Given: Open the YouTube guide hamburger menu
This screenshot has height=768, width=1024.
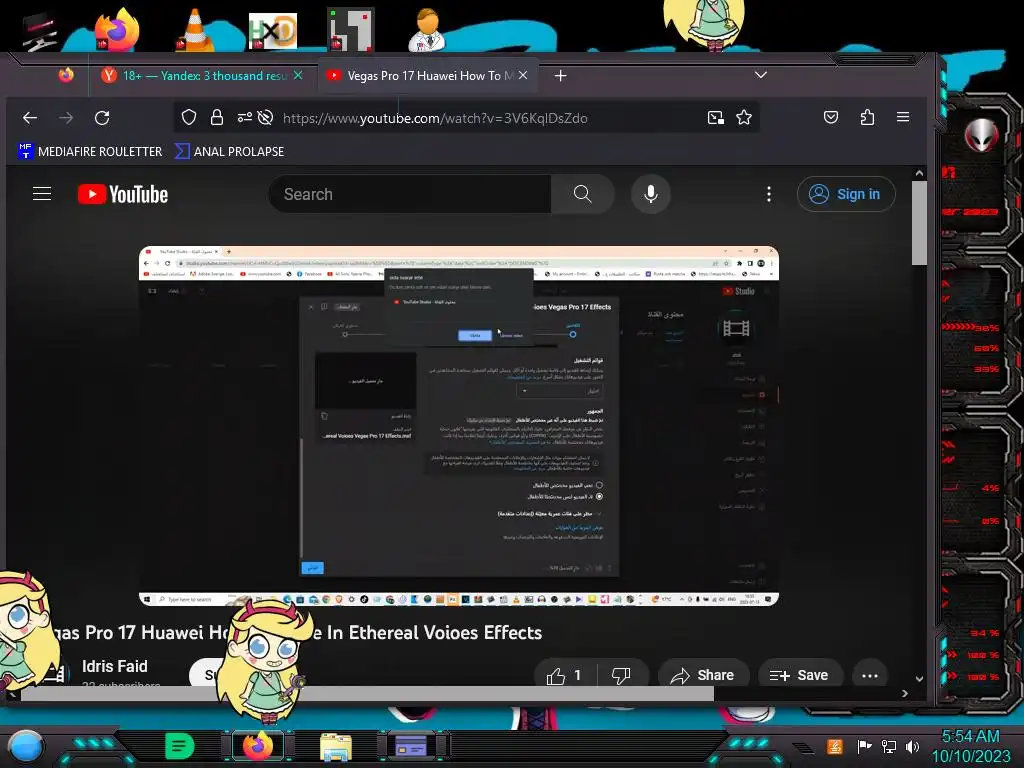Looking at the screenshot, I should [42, 194].
